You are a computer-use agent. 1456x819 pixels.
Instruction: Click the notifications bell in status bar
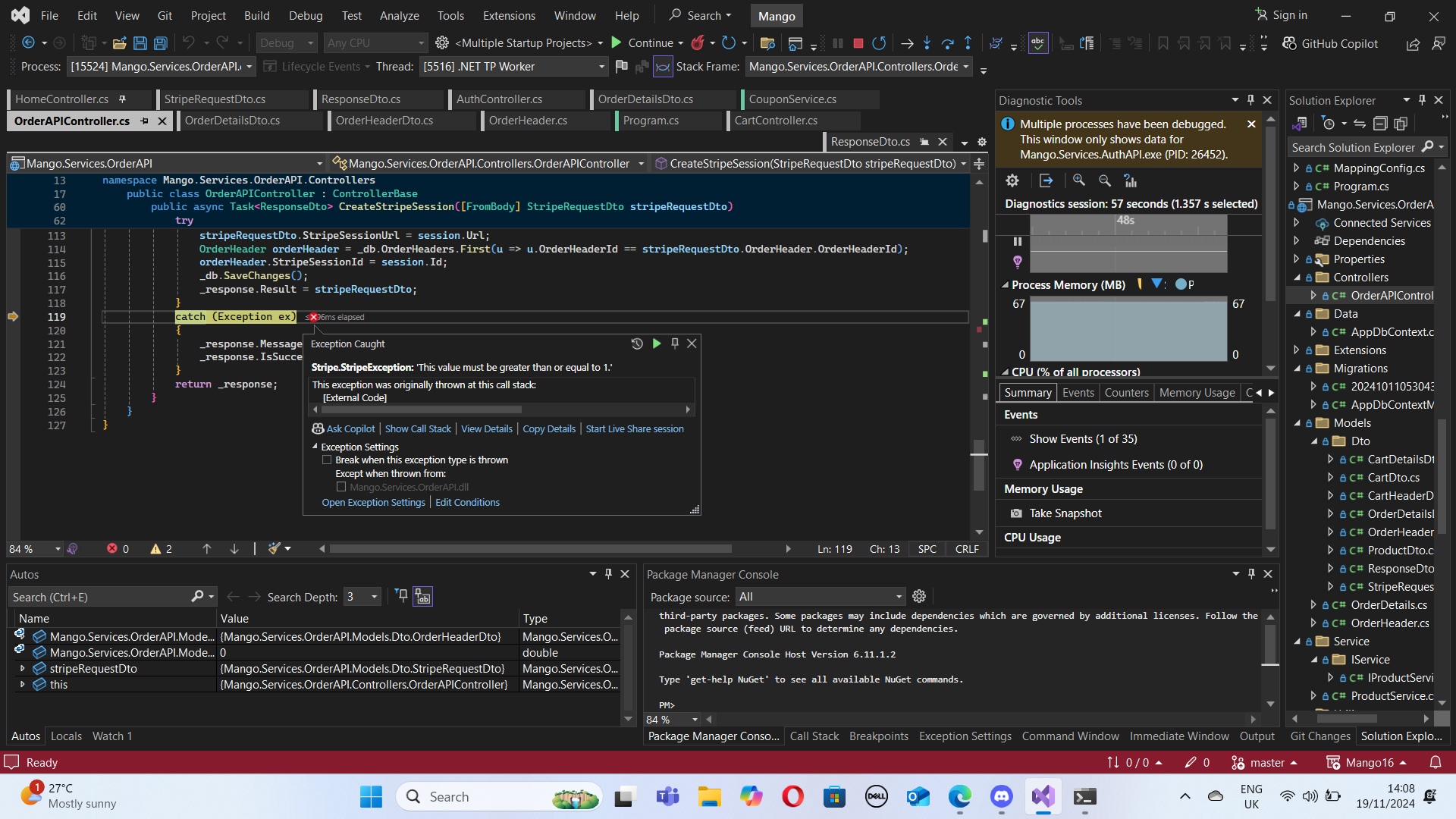click(1436, 762)
